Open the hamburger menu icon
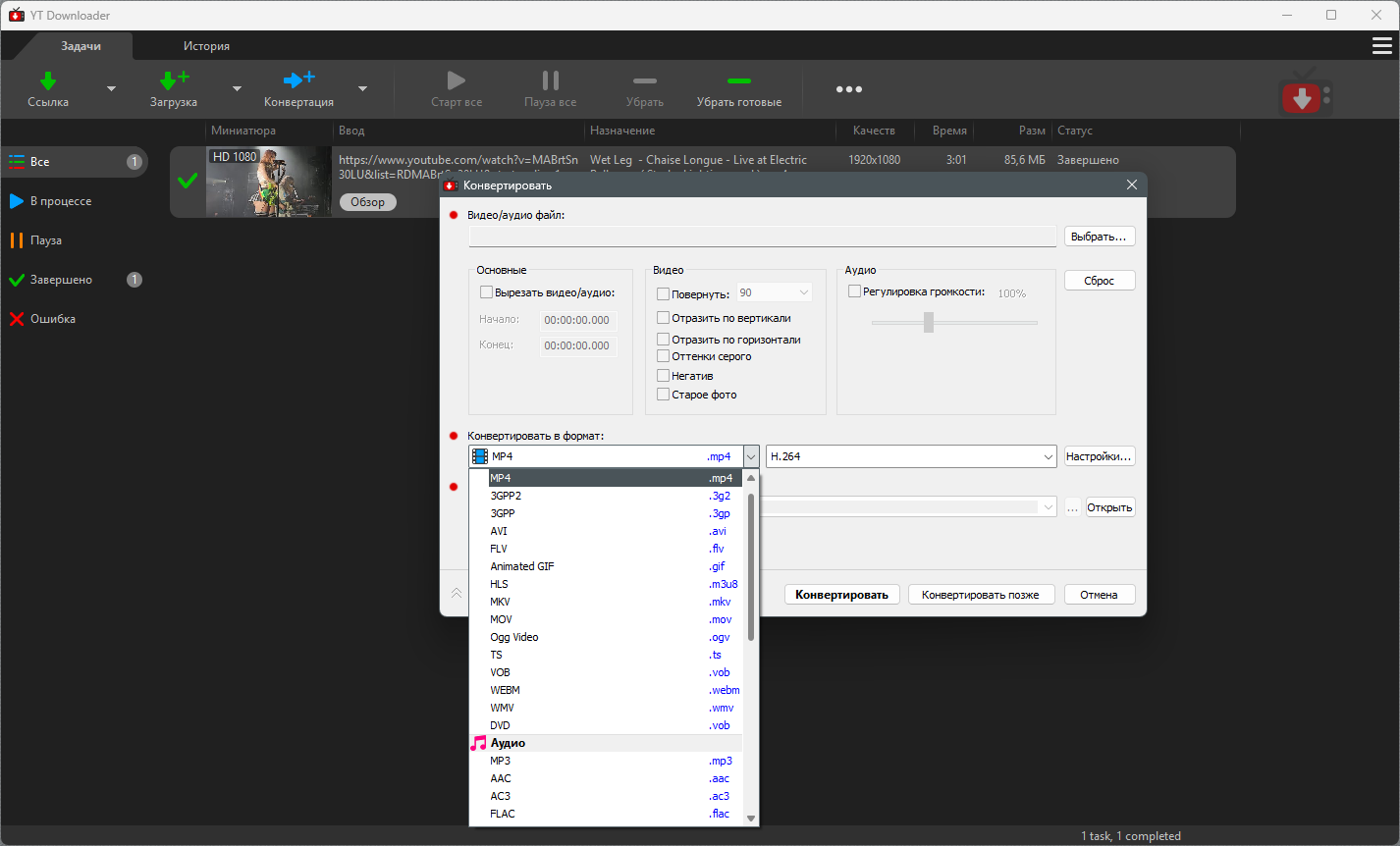The width and height of the screenshot is (1400, 846). point(1381,46)
